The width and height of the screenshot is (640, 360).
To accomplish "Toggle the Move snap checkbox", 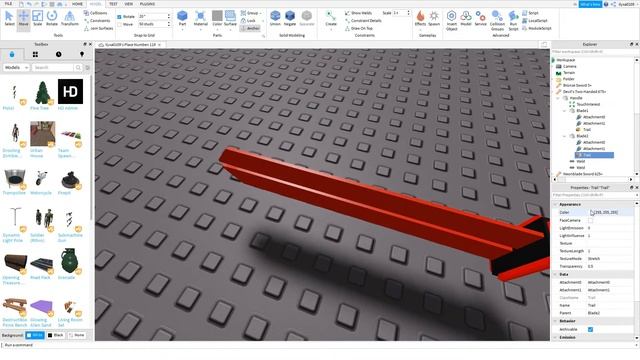I will pyautogui.click(x=119, y=24).
